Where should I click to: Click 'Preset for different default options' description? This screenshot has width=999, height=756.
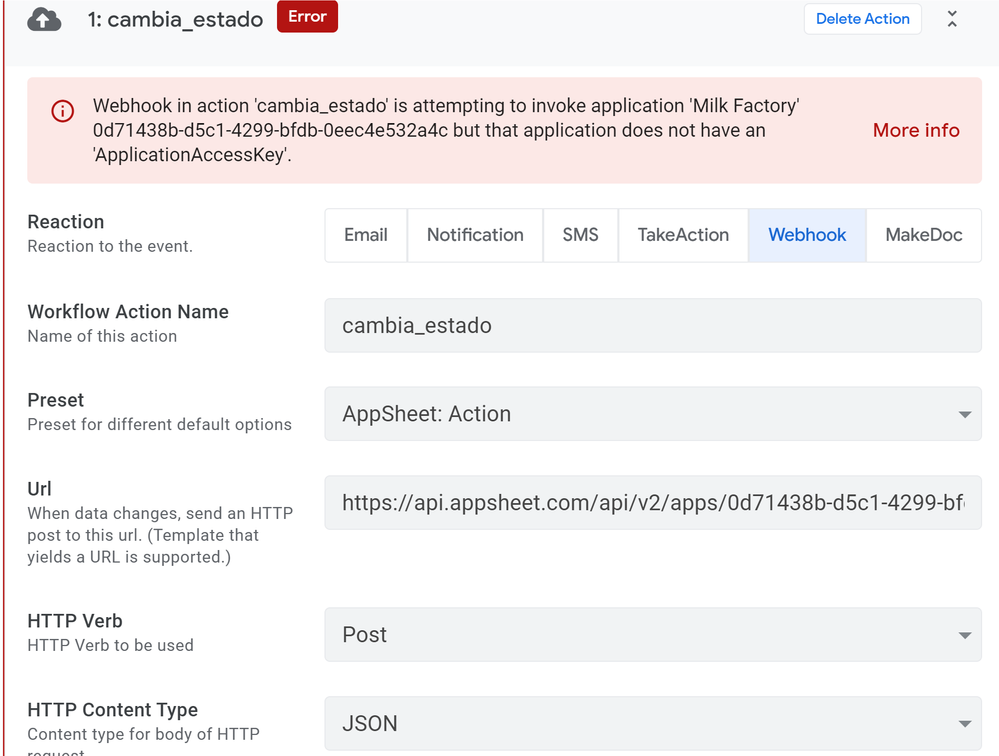tap(159, 425)
